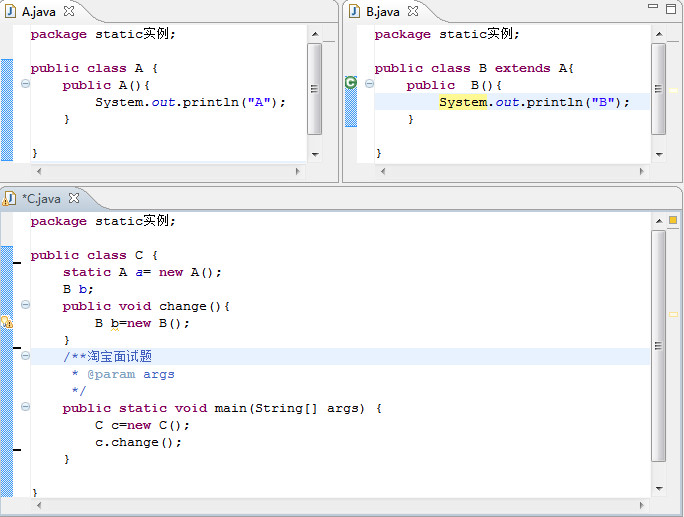This screenshot has width=684, height=517.
Task: Select the B.java editor tab
Action: pos(383,12)
